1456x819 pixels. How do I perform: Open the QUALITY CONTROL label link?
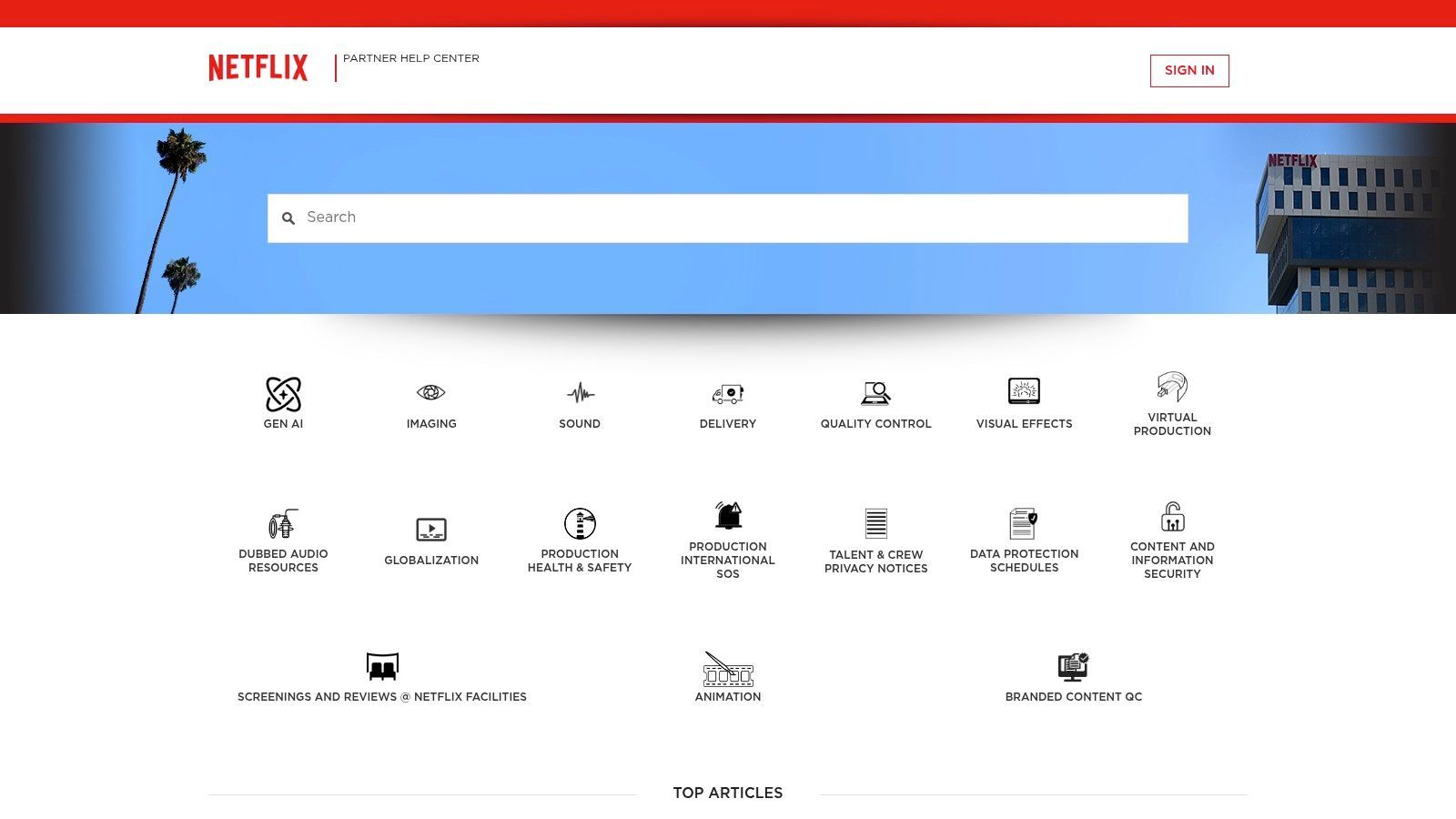[875, 424]
